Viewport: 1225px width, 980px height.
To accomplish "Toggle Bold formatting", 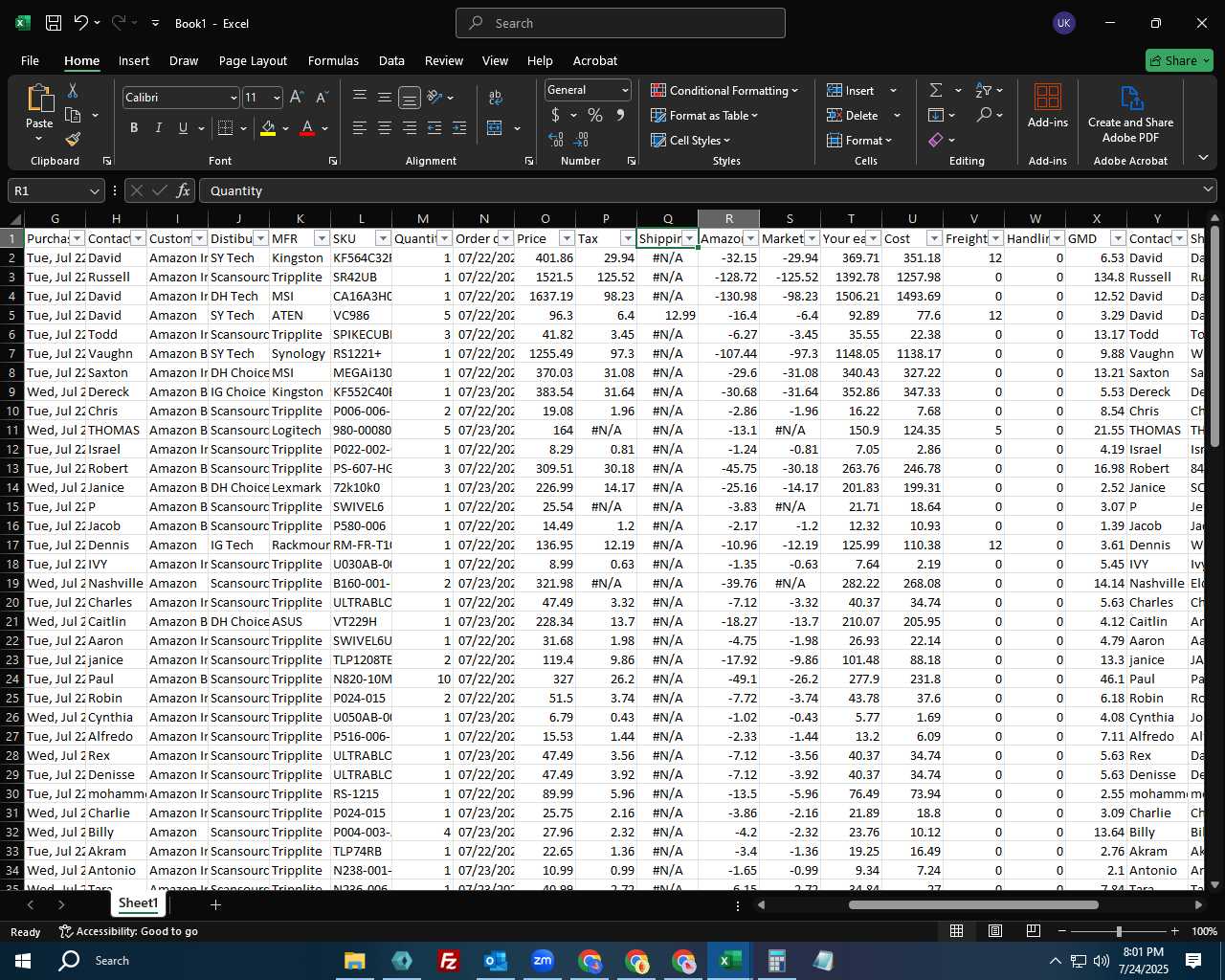I will point(134,127).
